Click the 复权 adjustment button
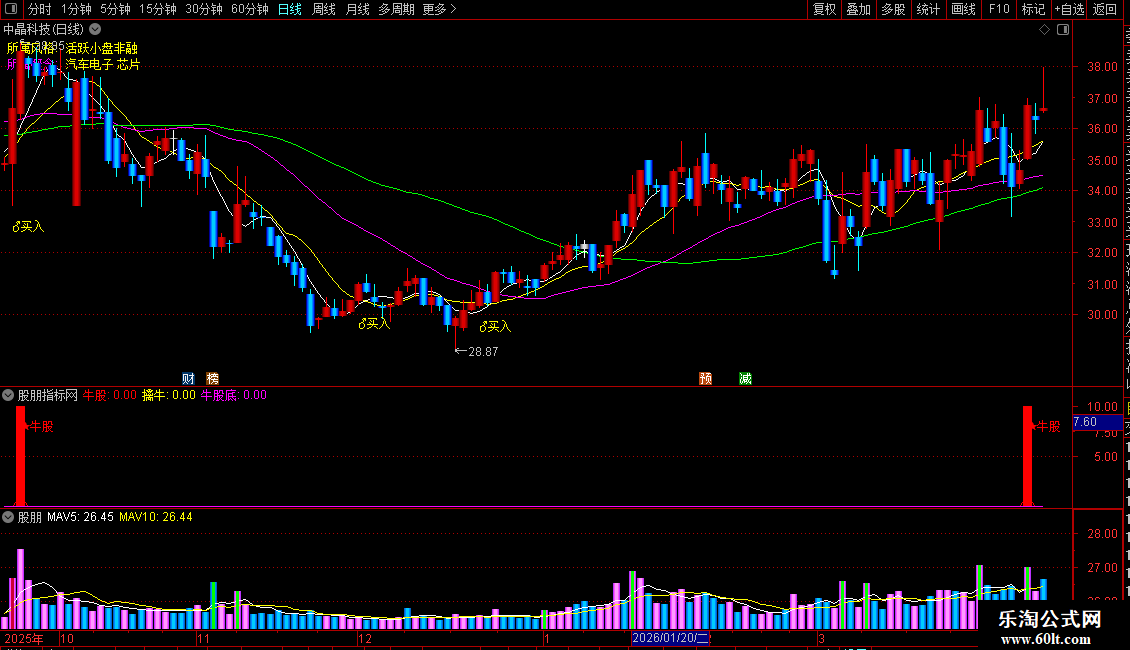The height and width of the screenshot is (650, 1130). click(824, 9)
